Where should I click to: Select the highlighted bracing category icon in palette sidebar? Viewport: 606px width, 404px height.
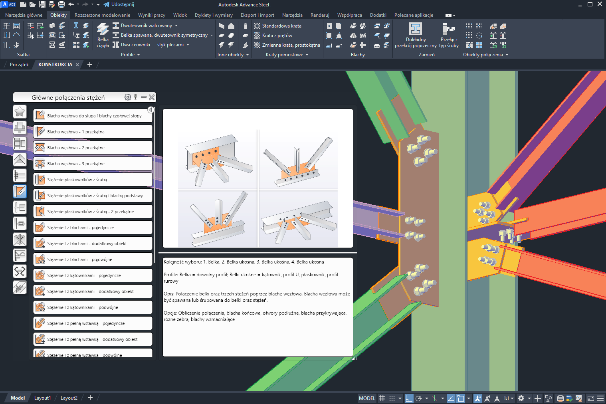click(x=20, y=190)
